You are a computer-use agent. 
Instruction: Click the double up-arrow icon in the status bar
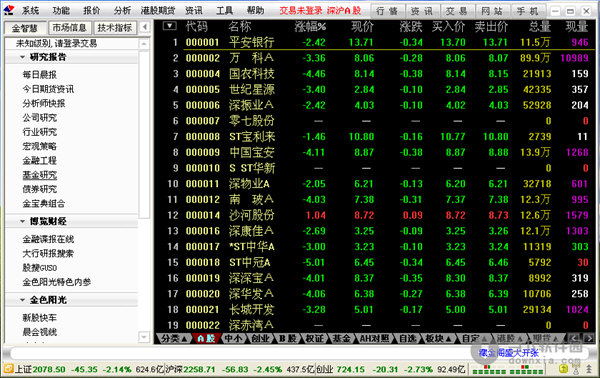[x=589, y=369]
